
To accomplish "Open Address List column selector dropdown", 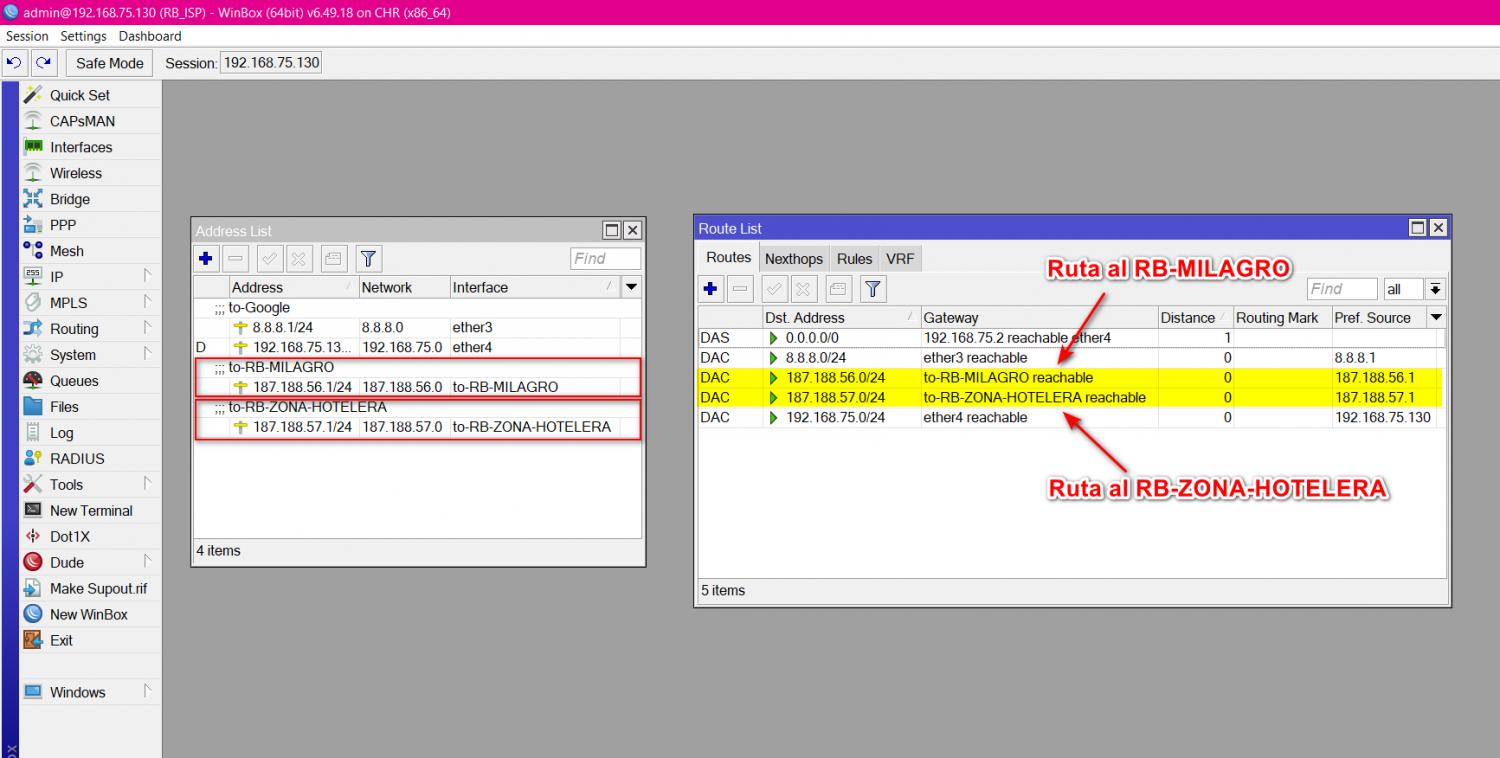I will tap(631, 287).
